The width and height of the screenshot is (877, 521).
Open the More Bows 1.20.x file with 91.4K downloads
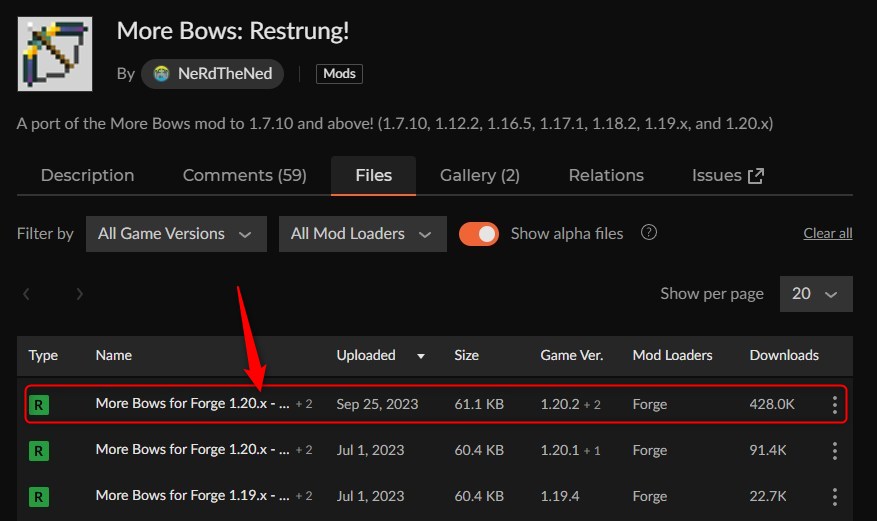(x=192, y=449)
